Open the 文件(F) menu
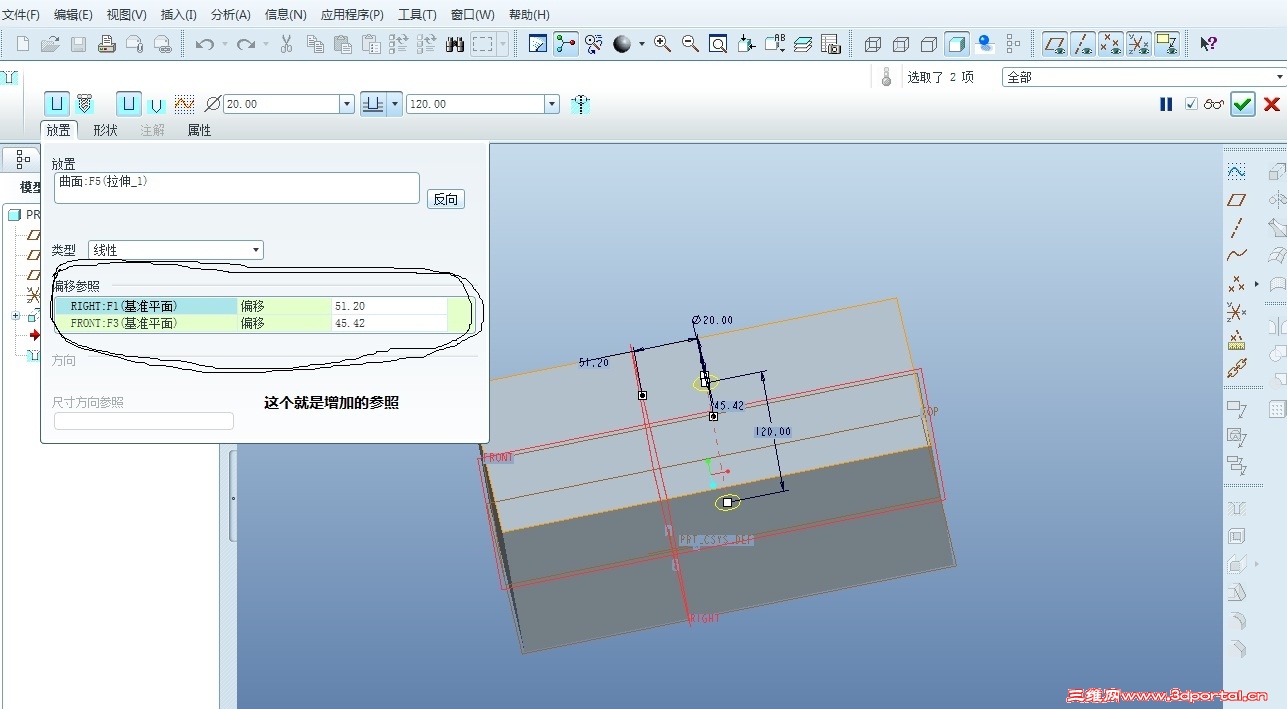 (21, 15)
